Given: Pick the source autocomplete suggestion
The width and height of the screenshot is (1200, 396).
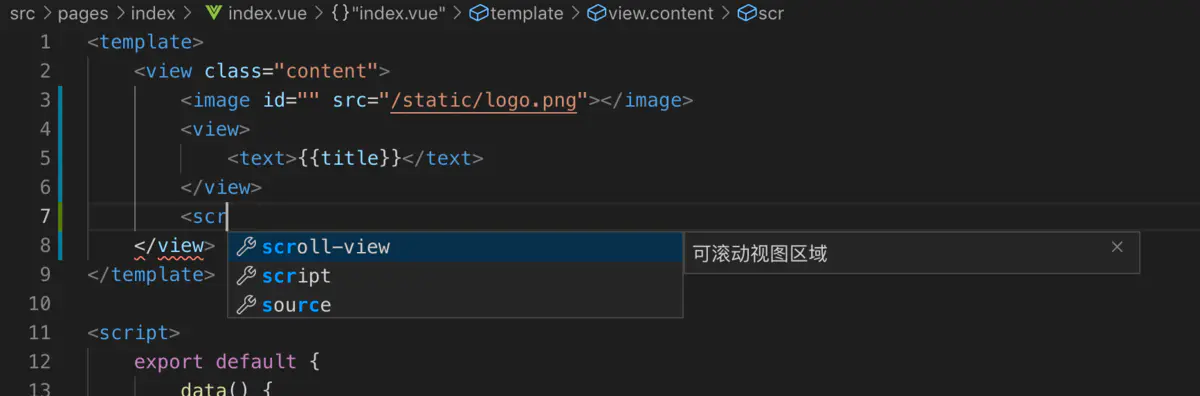Looking at the screenshot, I should point(455,305).
